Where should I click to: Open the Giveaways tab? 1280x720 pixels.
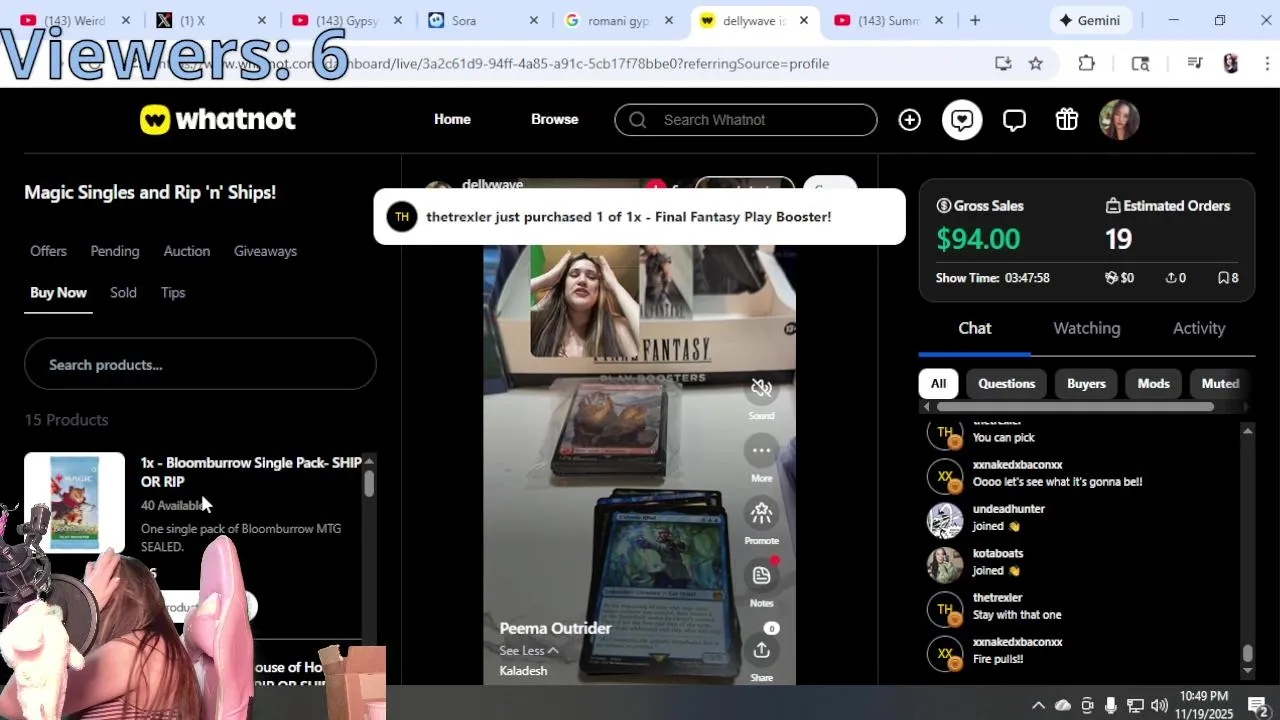(265, 251)
